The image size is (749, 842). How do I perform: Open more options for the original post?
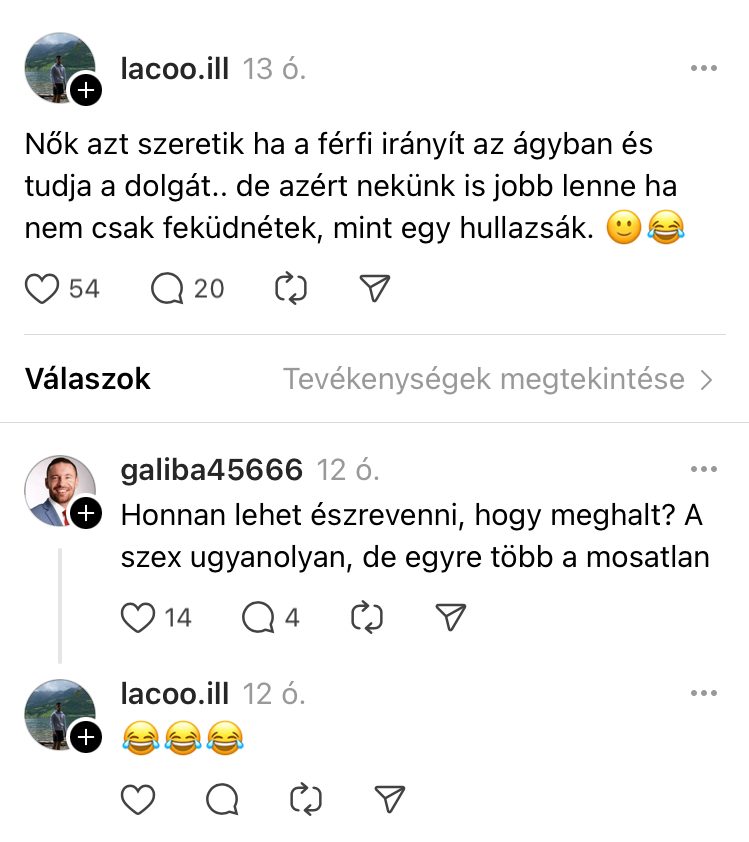tap(704, 69)
